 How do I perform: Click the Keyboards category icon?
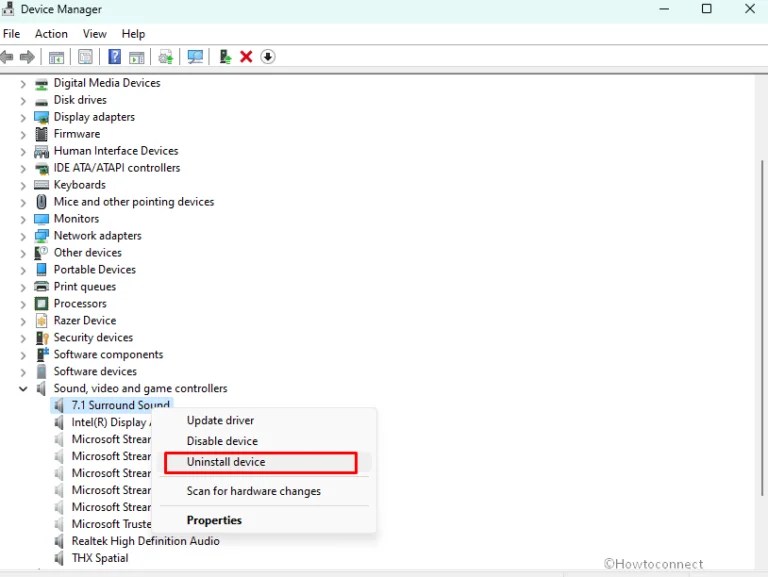[42, 185]
